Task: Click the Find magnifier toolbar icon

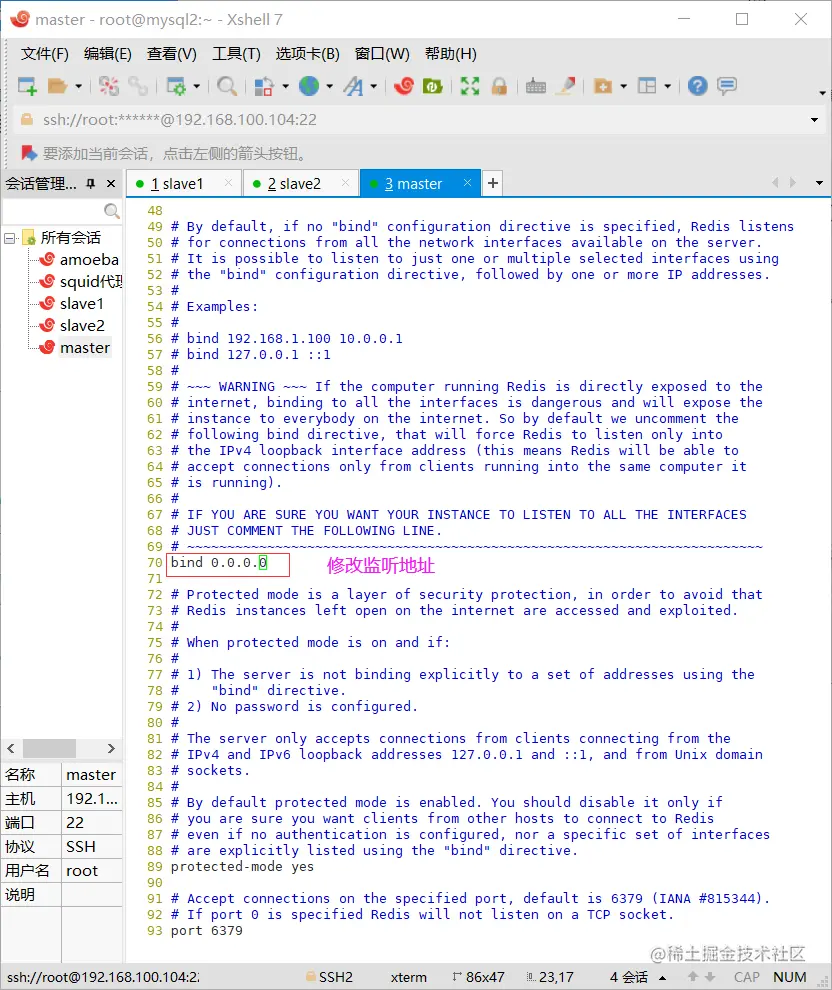Action: pos(227,86)
